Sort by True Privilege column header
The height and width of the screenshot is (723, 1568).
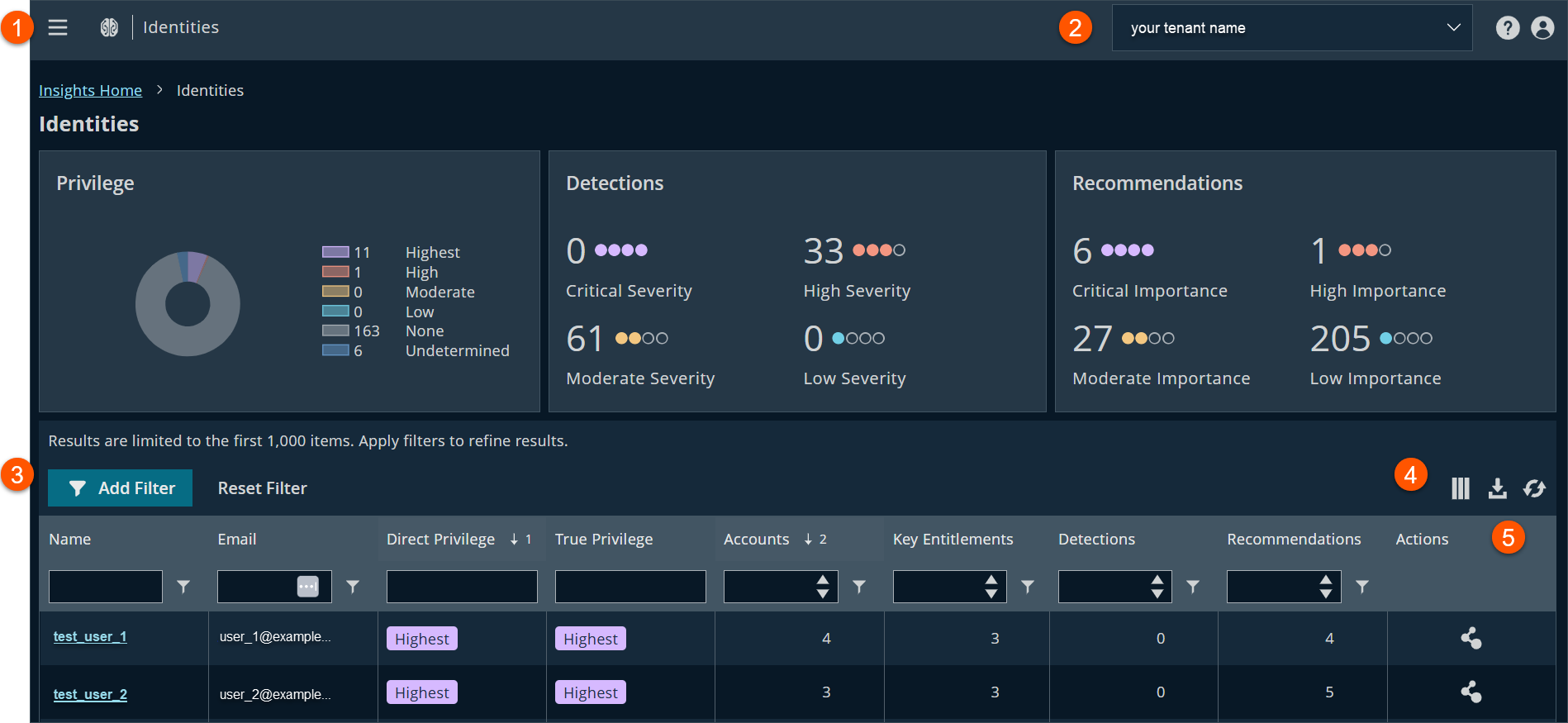pos(604,540)
